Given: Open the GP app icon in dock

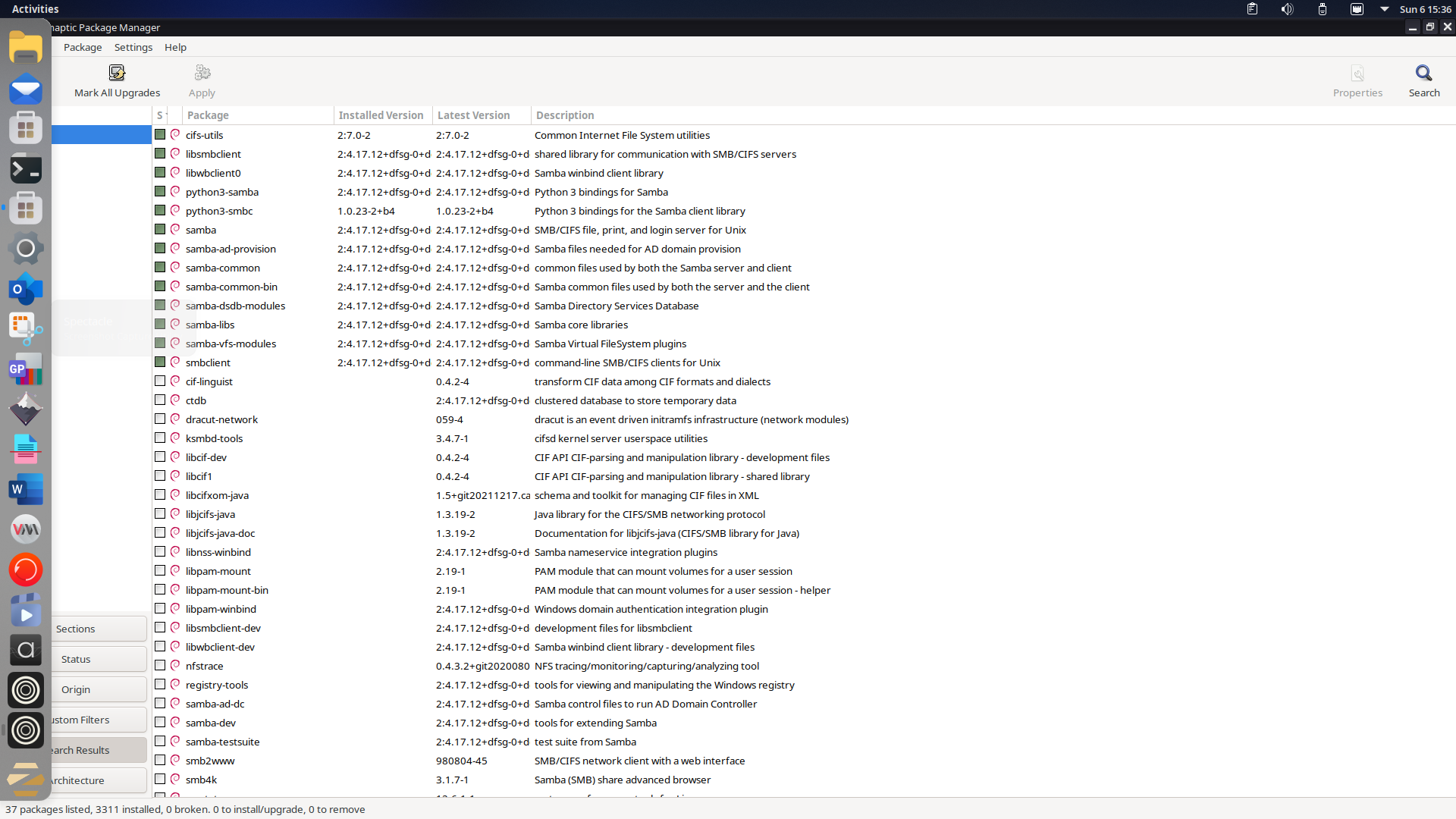Looking at the screenshot, I should pos(26,370).
